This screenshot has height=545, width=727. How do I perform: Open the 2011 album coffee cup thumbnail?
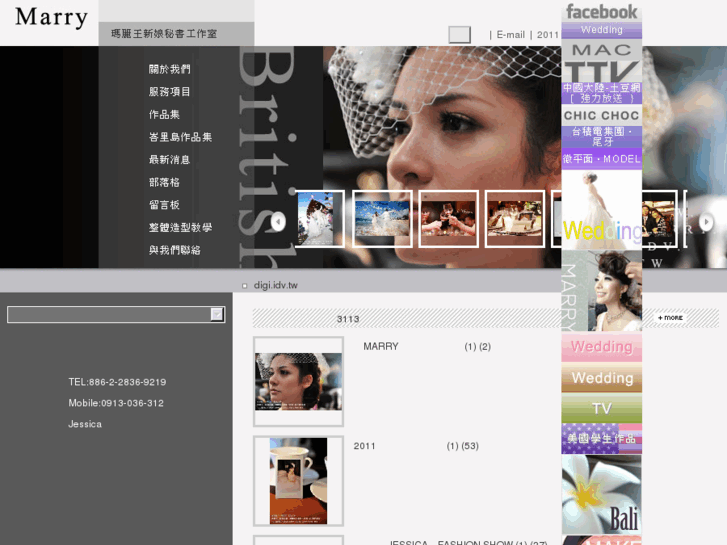298,481
